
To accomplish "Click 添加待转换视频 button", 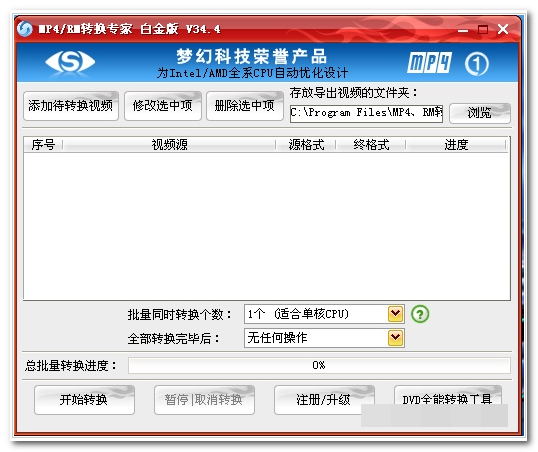I will pos(71,106).
